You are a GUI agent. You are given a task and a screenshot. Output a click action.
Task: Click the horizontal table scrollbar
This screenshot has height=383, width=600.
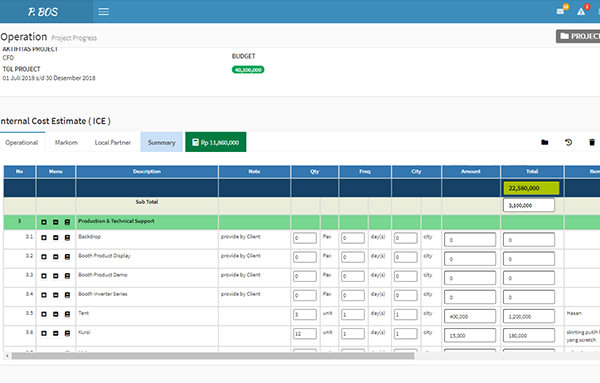(213, 356)
